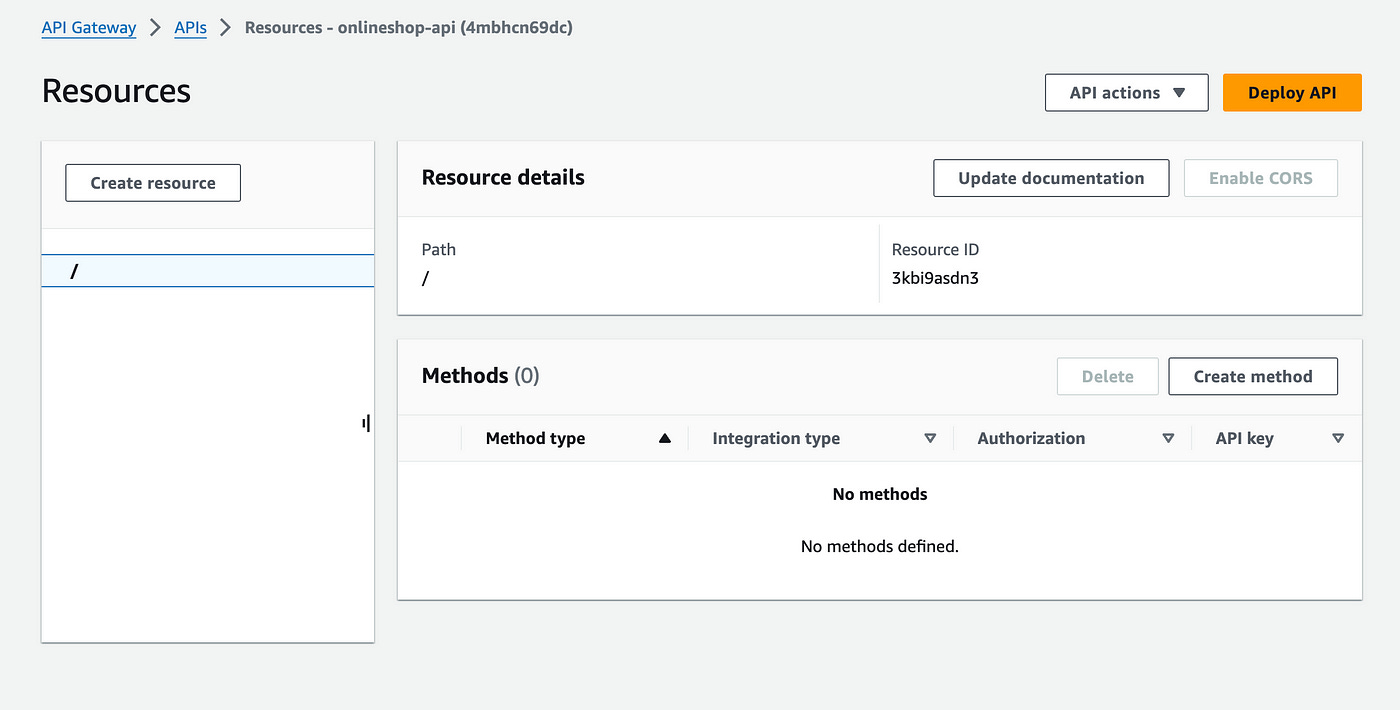The width and height of the screenshot is (1400, 710).
Task: Click the sort arrow beside Integration type
Action: (x=930, y=438)
